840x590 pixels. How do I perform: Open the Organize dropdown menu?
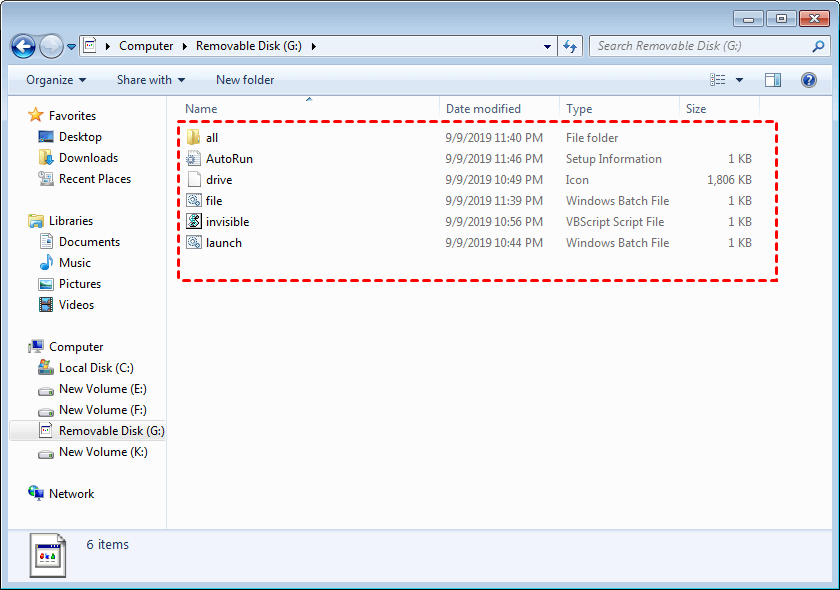56,80
